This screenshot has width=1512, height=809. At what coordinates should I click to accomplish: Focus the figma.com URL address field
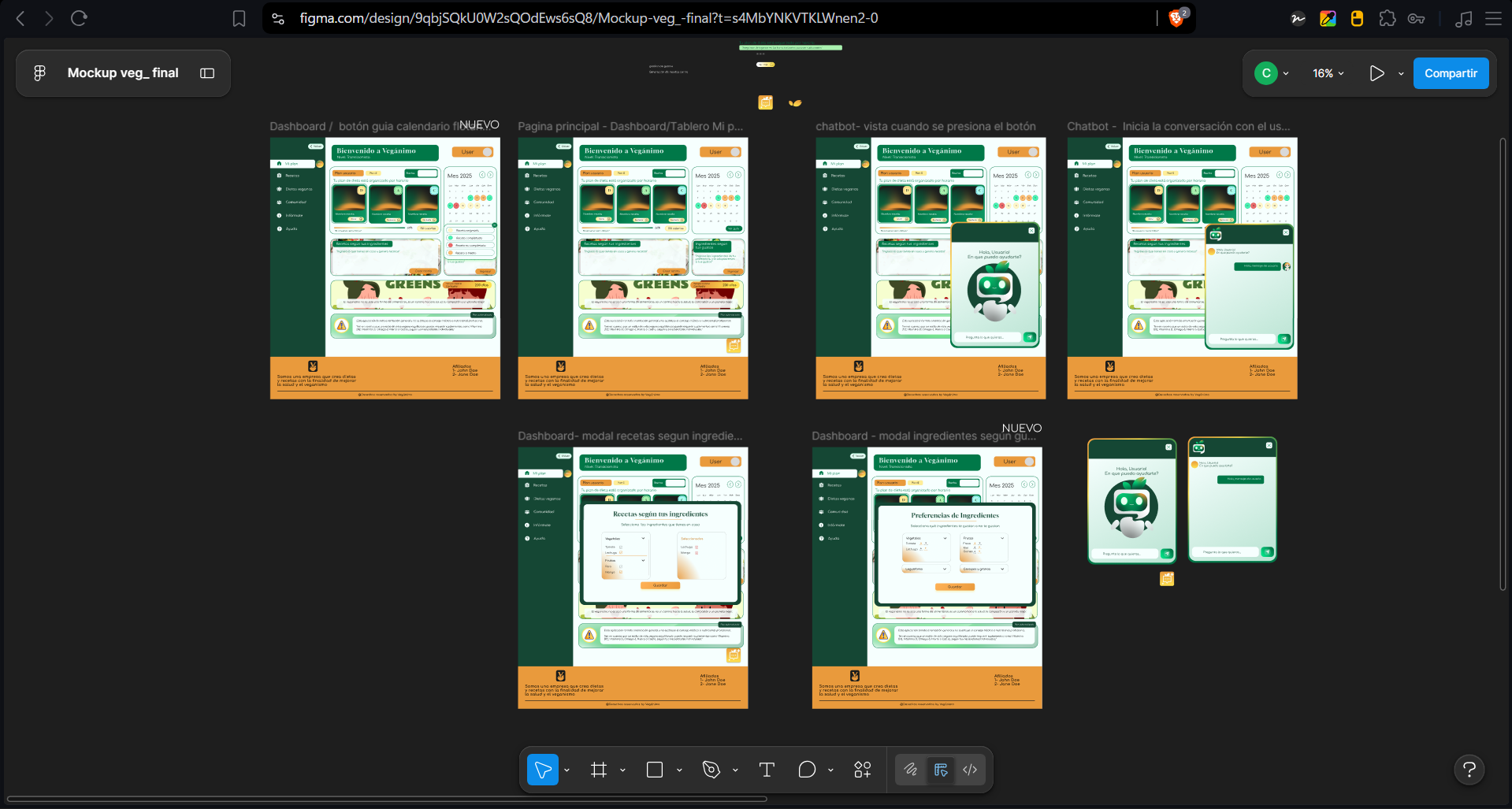pyautogui.click(x=589, y=18)
